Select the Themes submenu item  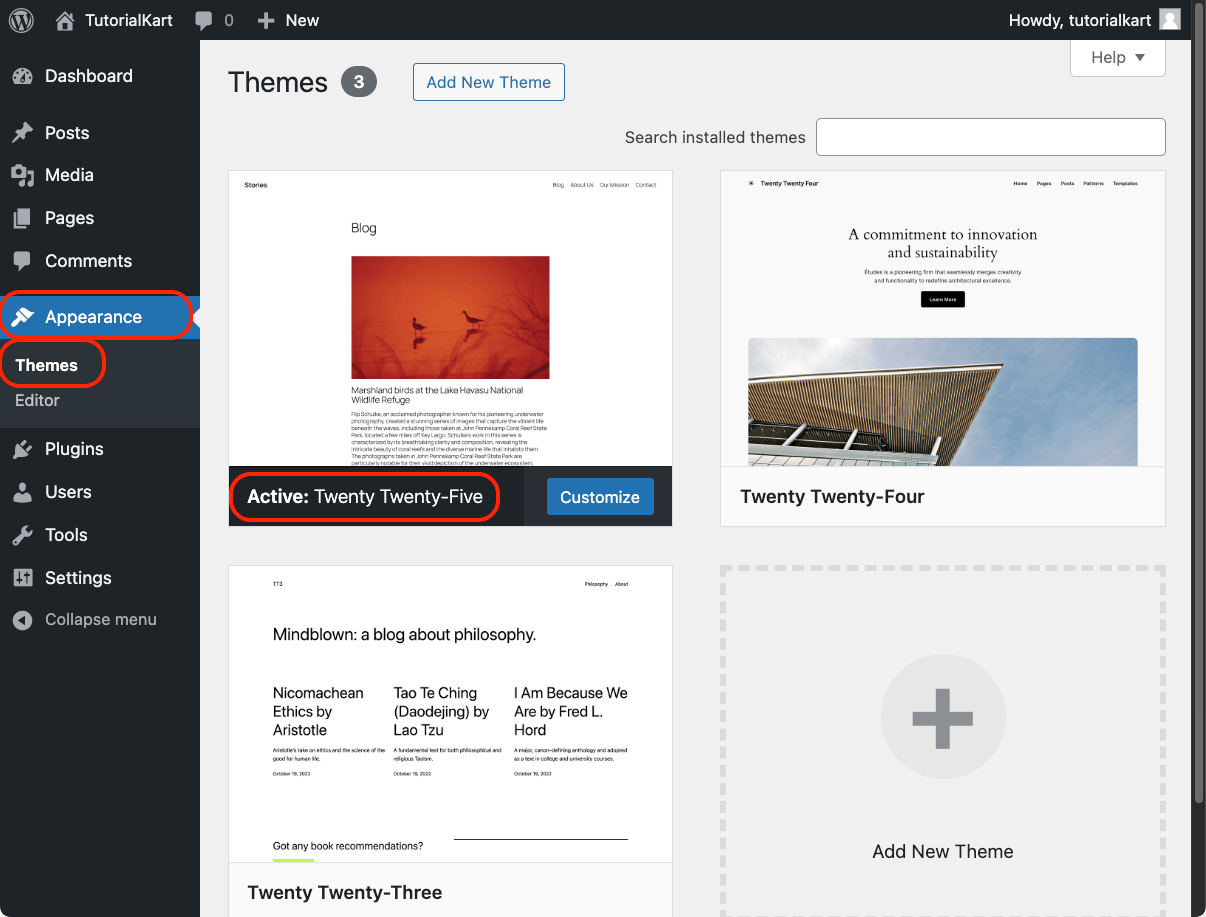[47, 365]
